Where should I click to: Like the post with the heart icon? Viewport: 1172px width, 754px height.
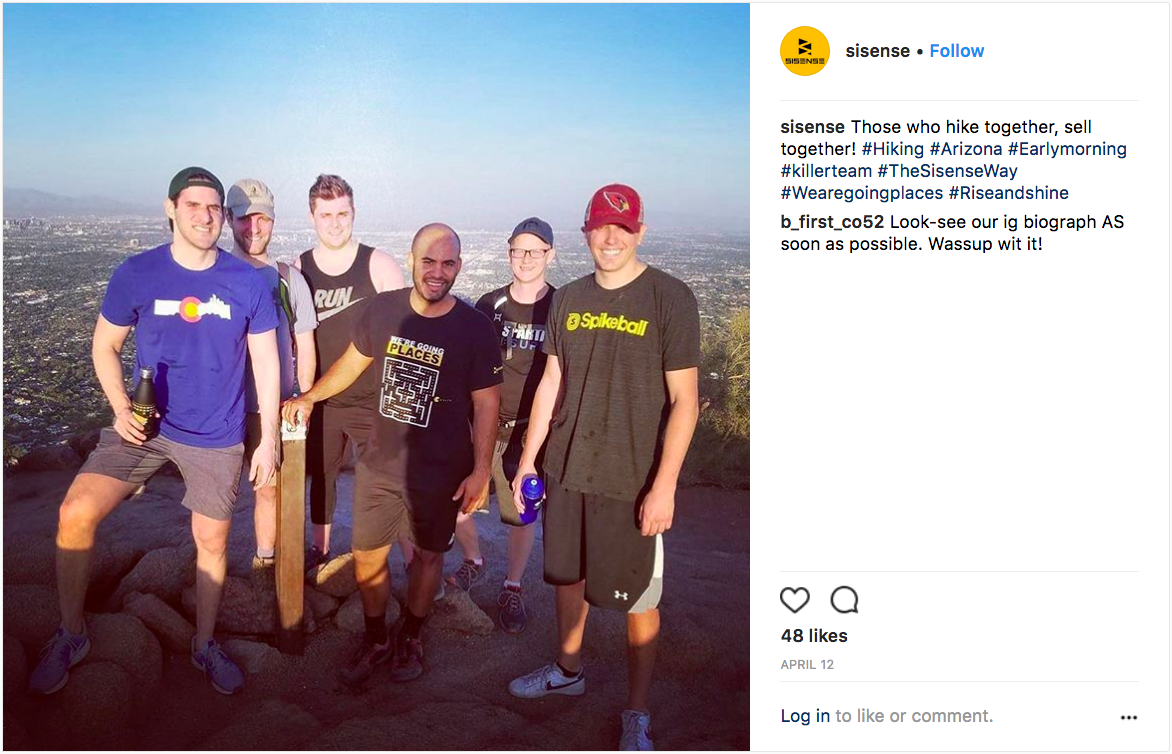(x=795, y=600)
